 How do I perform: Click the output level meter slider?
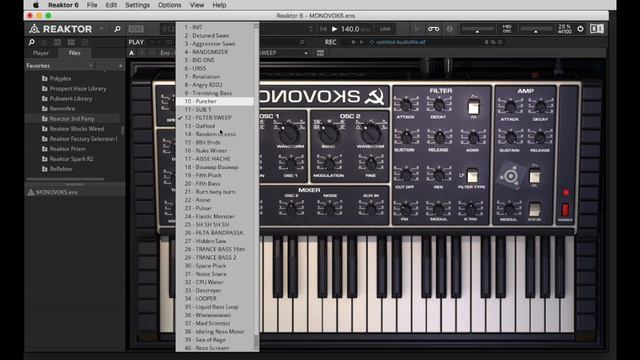(x=536, y=29)
